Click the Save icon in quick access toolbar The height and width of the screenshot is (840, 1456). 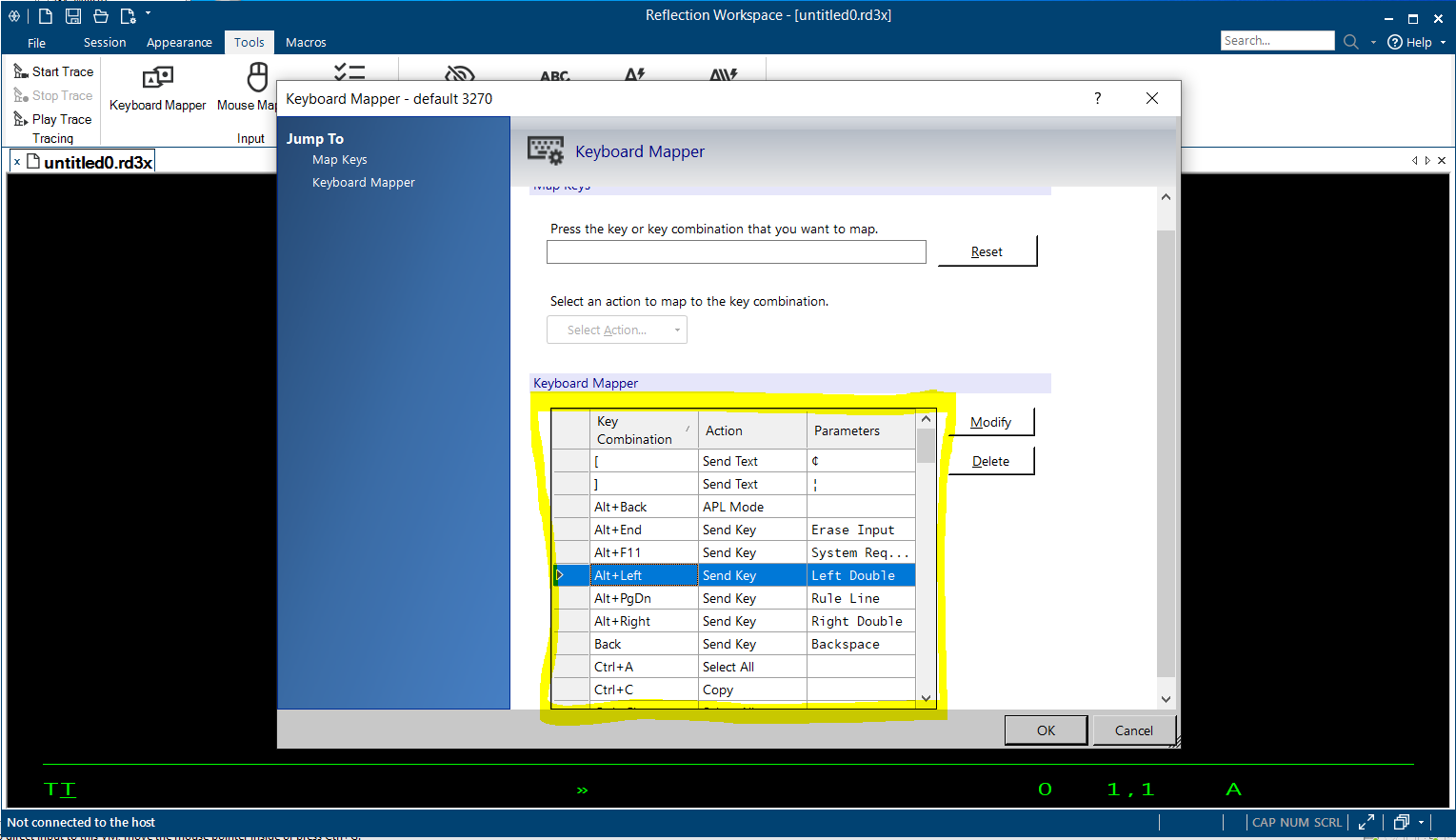point(73,16)
